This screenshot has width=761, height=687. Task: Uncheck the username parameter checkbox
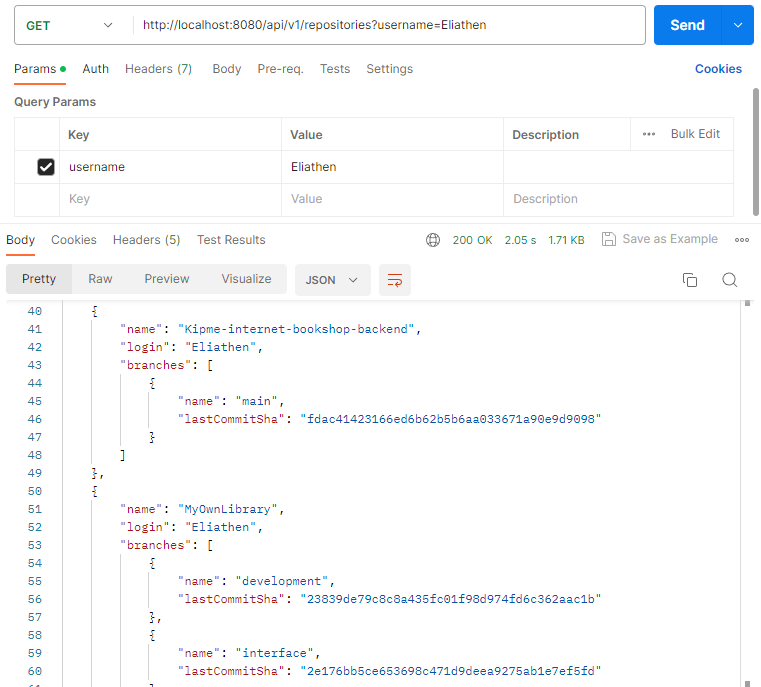point(46,167)
